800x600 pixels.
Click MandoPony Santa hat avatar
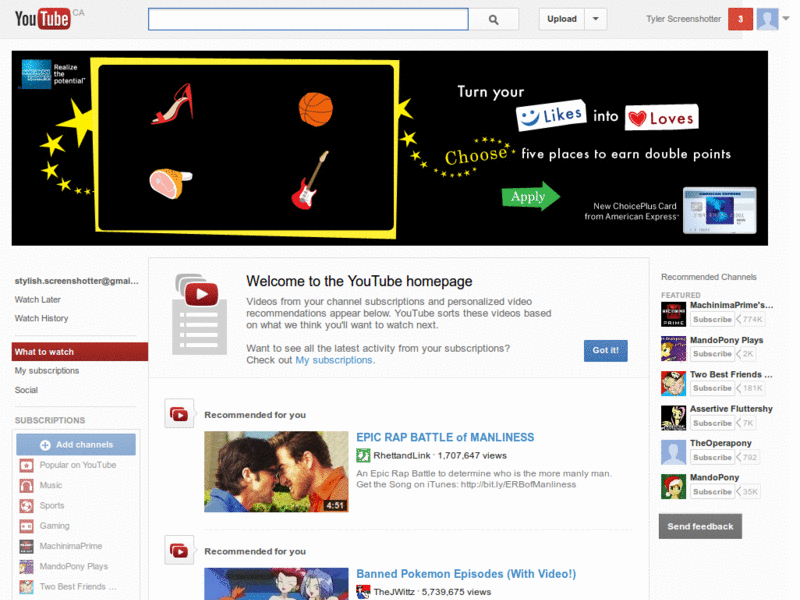point(673,486)
